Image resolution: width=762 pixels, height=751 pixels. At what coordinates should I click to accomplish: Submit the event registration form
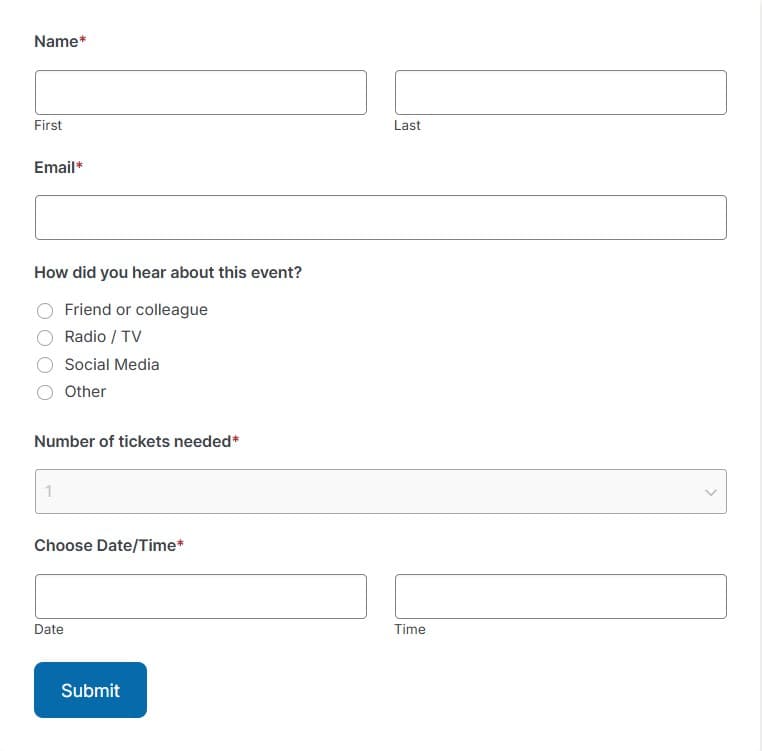(90, 690)
